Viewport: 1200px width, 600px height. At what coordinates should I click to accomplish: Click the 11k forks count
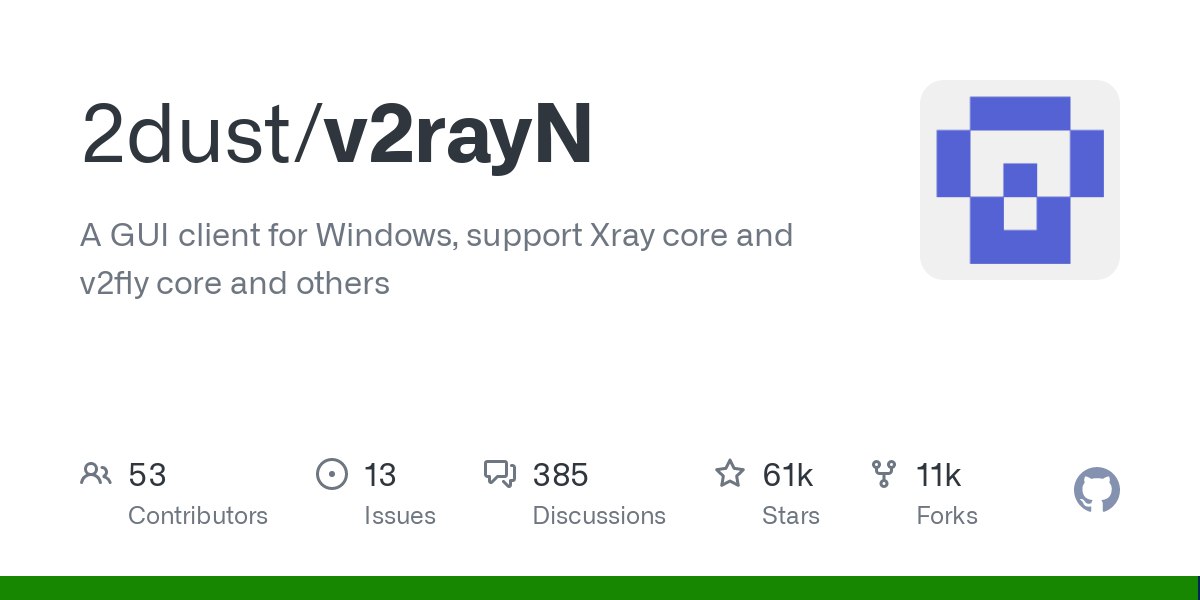point(938,475)
